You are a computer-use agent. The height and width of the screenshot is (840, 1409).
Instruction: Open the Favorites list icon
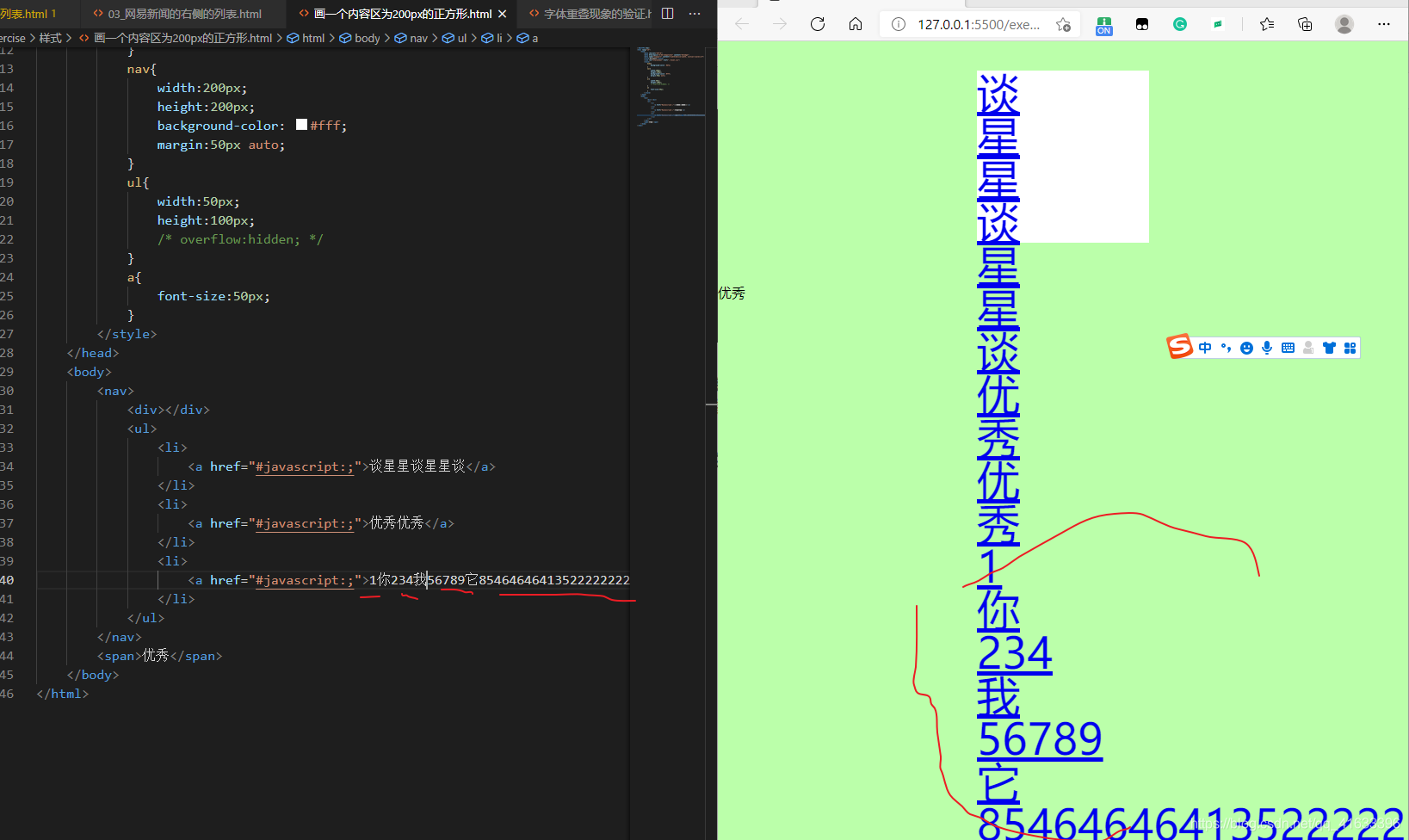(1267, 24)
